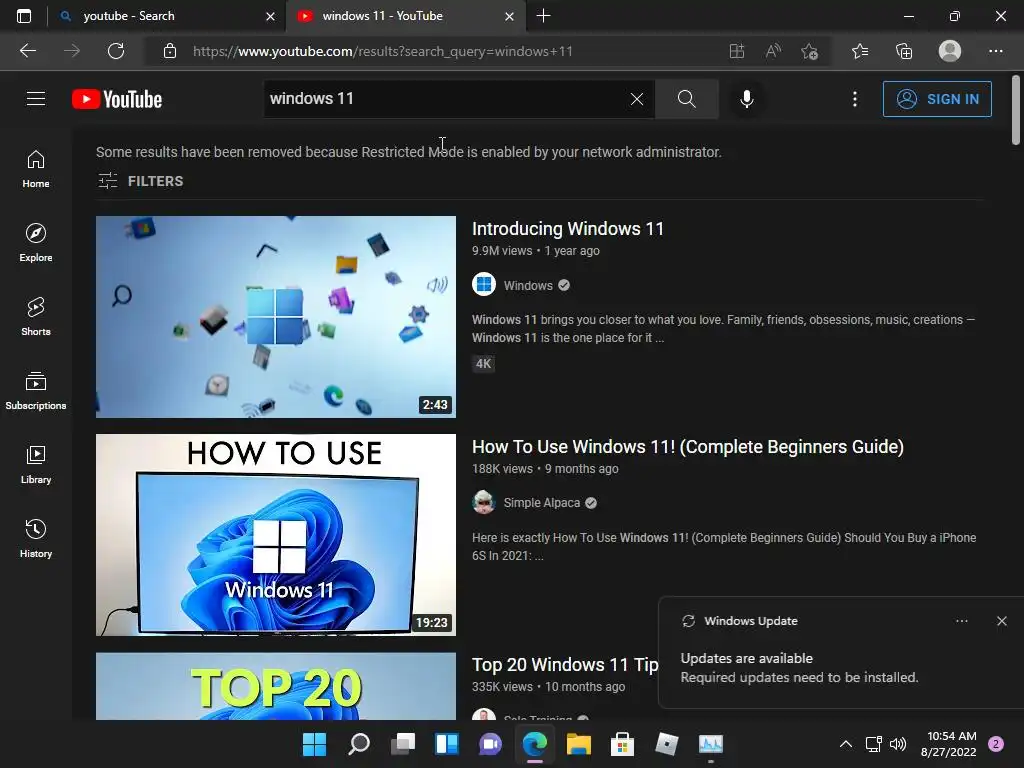This screenshot has width=1024, height=768.
Task: Open Collections in Edge
Action: coord(904,51)
